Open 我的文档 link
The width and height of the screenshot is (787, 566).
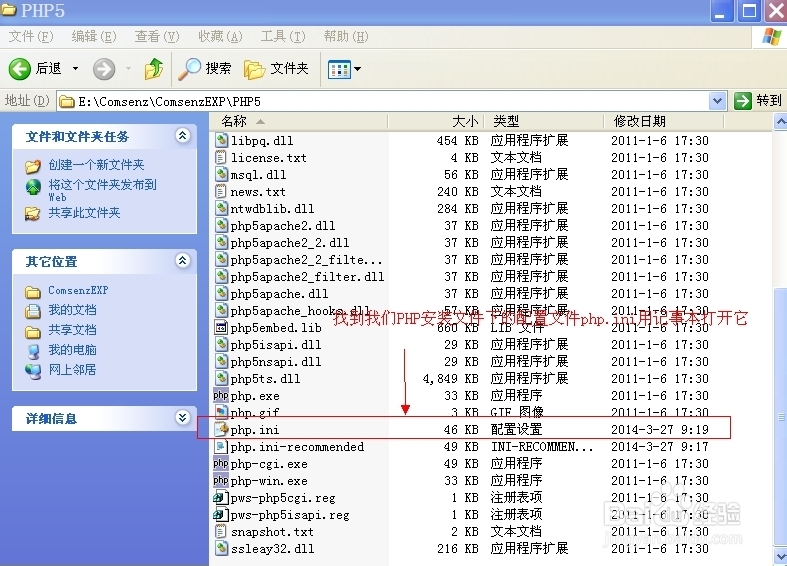point(72,310)
